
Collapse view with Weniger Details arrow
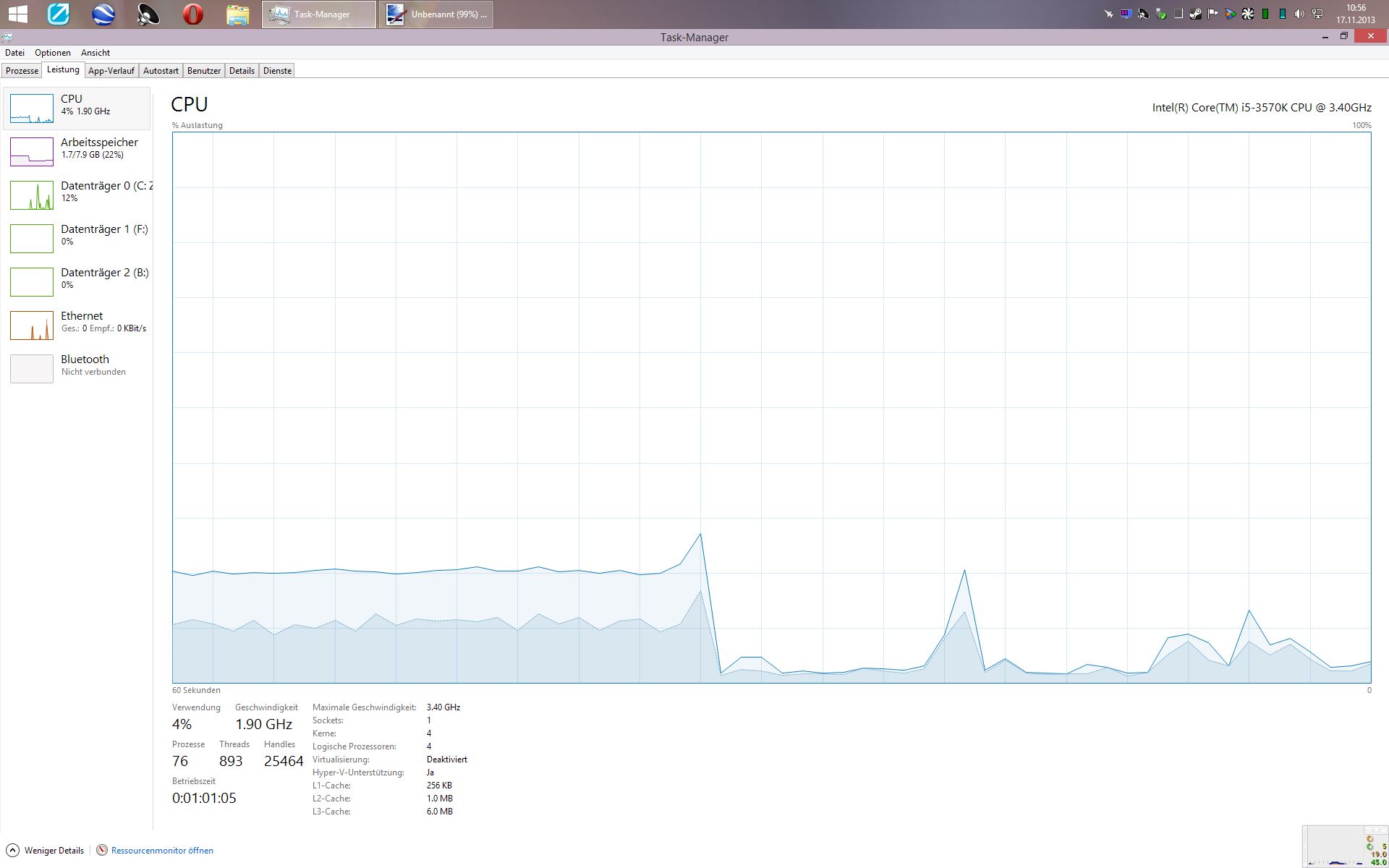pyautogui.click(x=12, y=851)
